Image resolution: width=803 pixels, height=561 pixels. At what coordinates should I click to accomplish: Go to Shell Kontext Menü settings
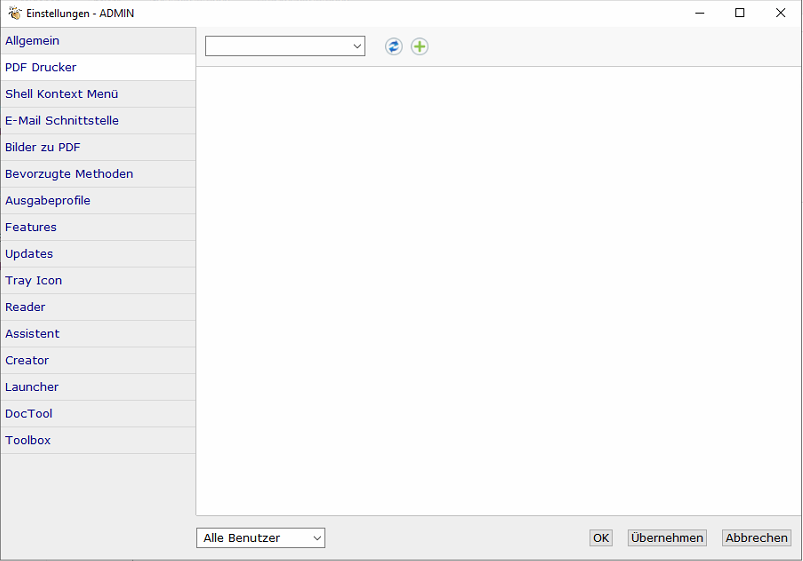98,94
